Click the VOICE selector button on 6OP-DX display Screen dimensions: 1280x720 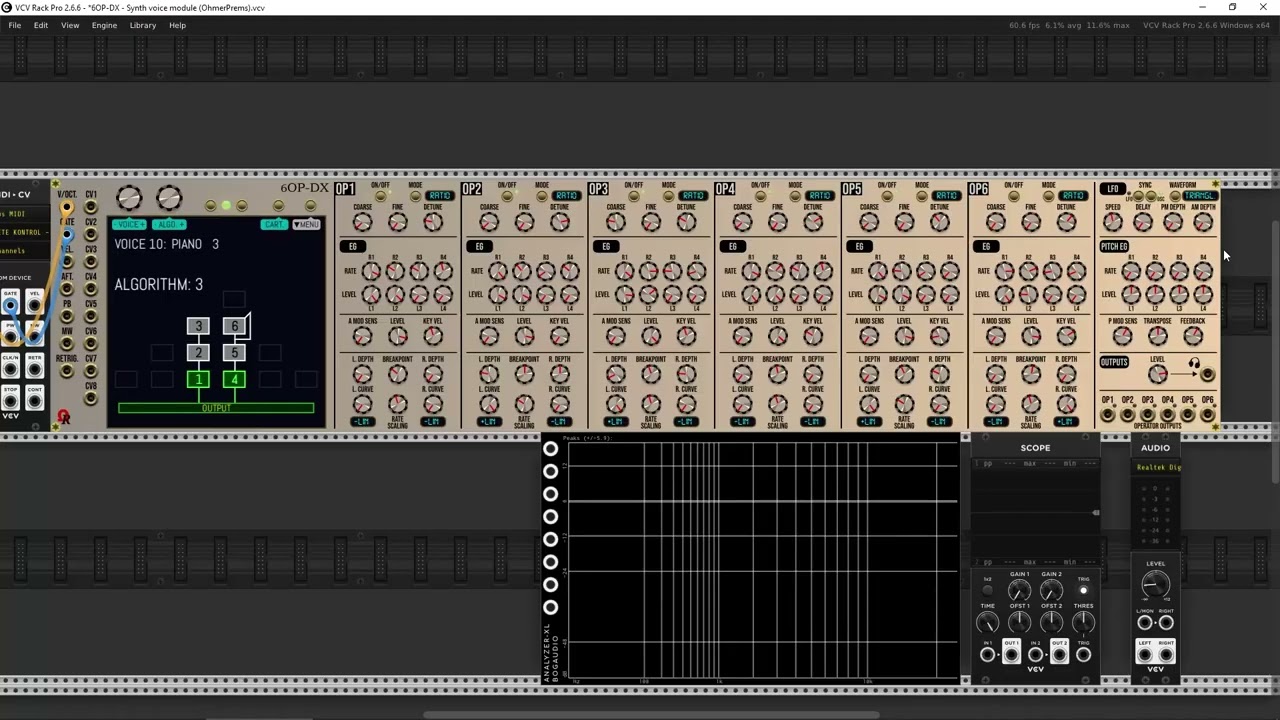click(129, 224)
